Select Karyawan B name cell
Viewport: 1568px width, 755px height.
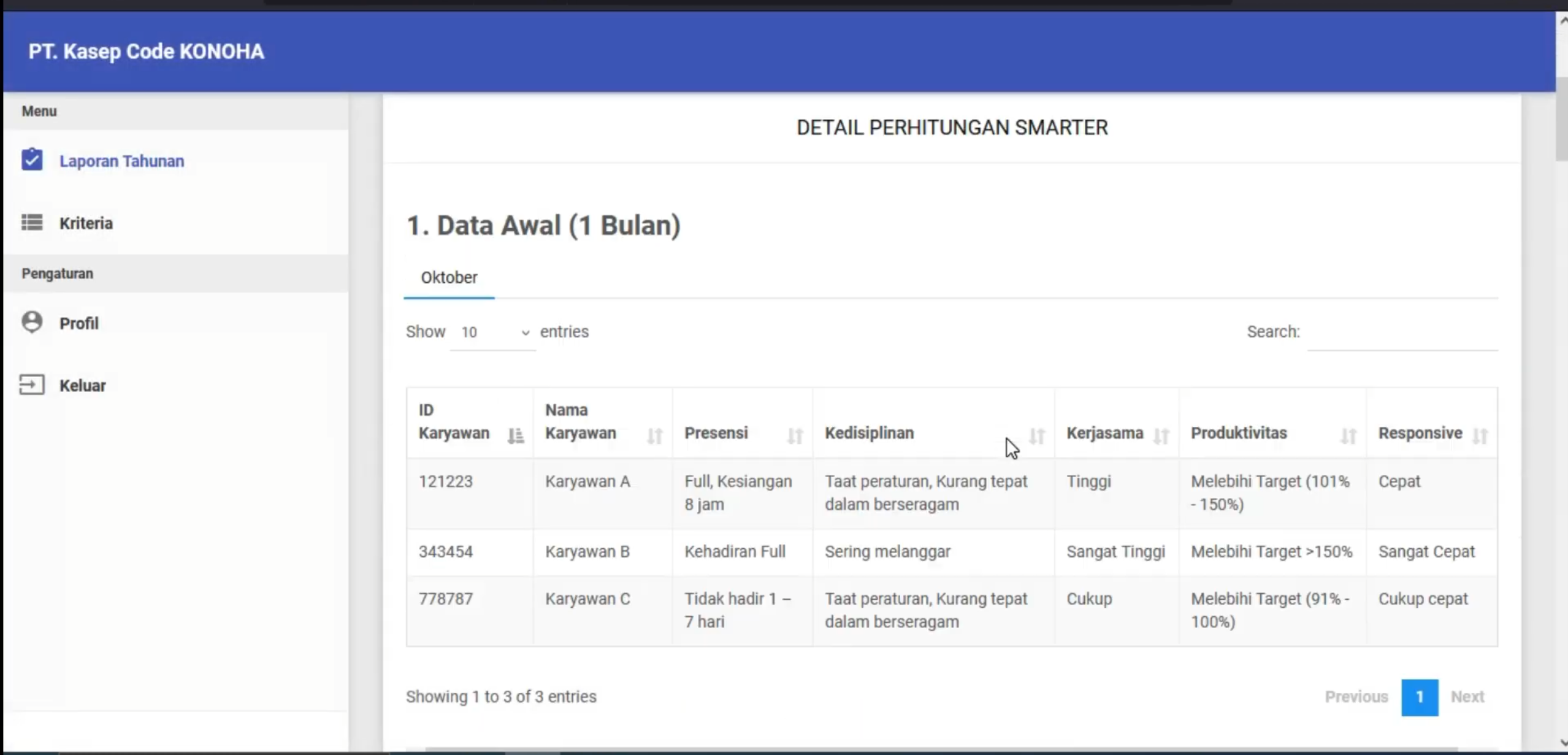(603, 552)
